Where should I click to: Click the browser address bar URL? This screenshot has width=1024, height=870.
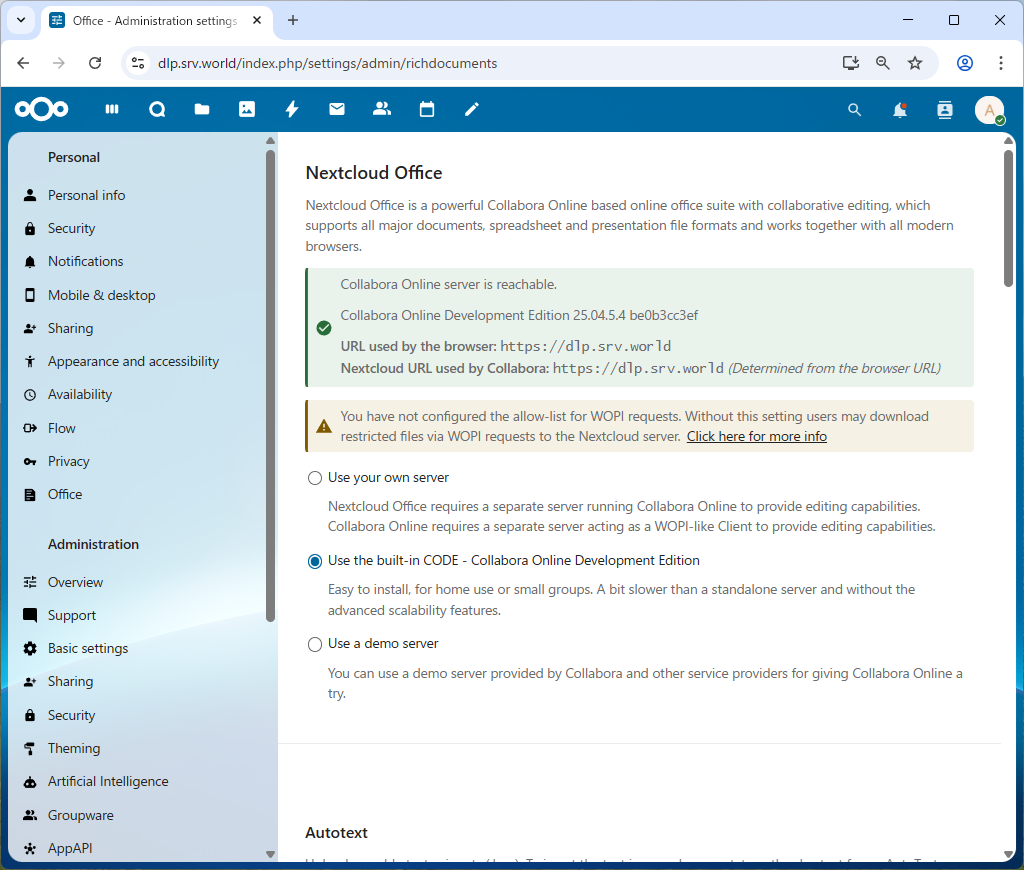(327, 63)
